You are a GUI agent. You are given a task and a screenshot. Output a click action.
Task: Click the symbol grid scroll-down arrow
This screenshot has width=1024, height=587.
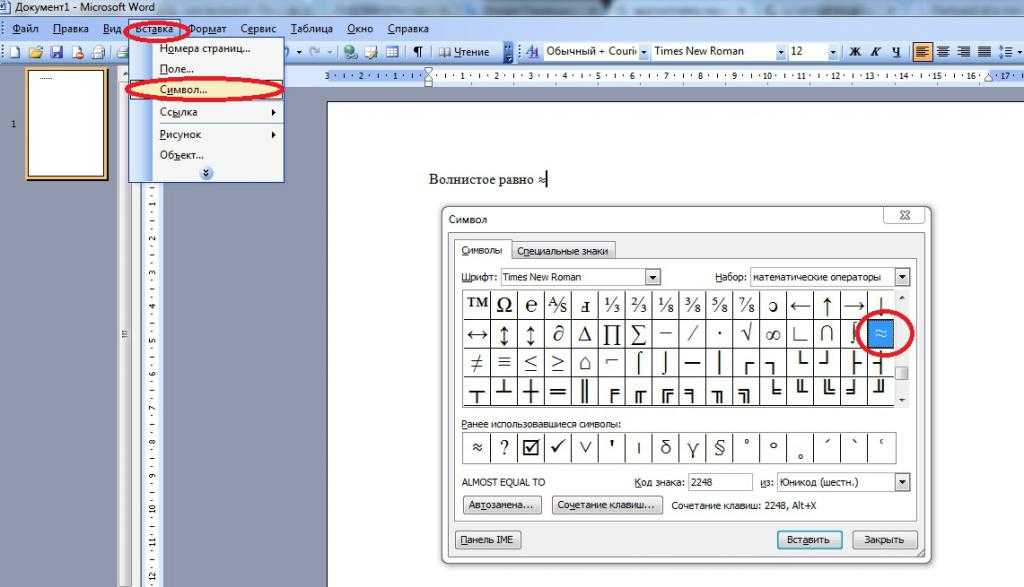[902, 400]
